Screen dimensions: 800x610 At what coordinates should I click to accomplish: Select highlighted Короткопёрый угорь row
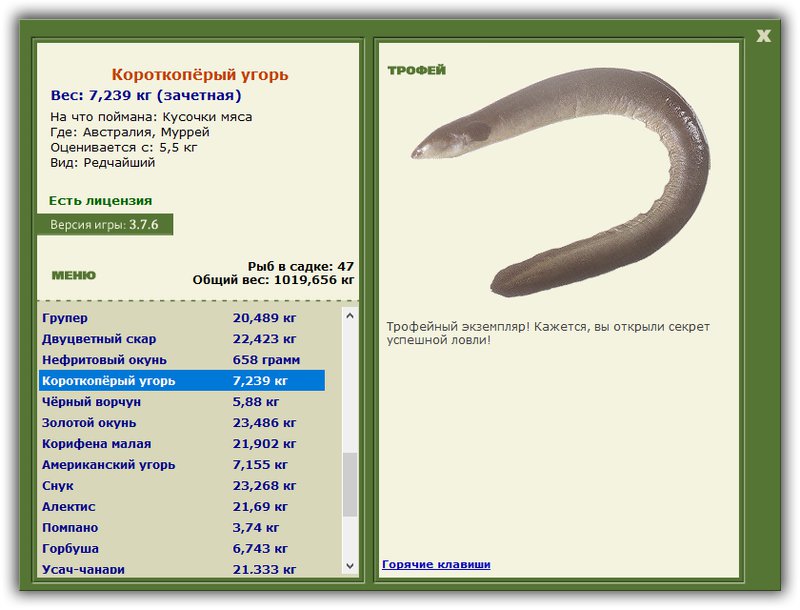click(182, 380)
